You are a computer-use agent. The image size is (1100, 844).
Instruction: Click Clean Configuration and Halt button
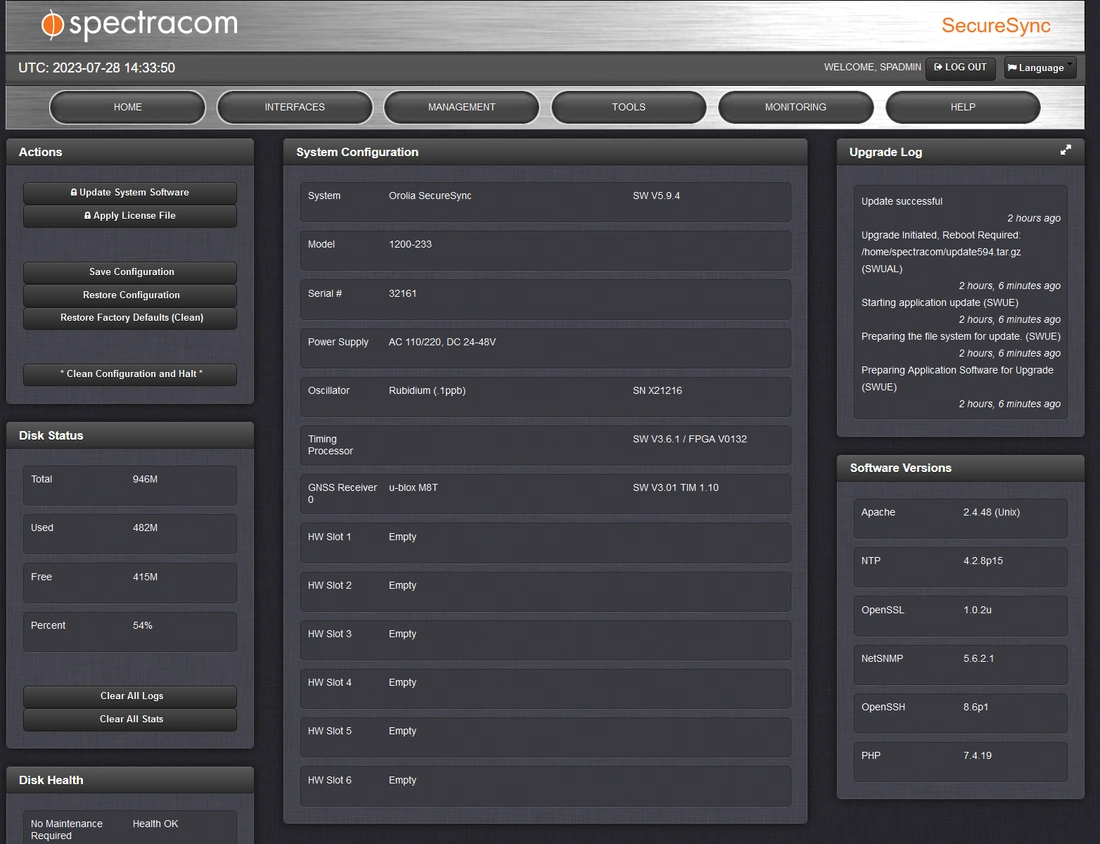pos(130,374)
